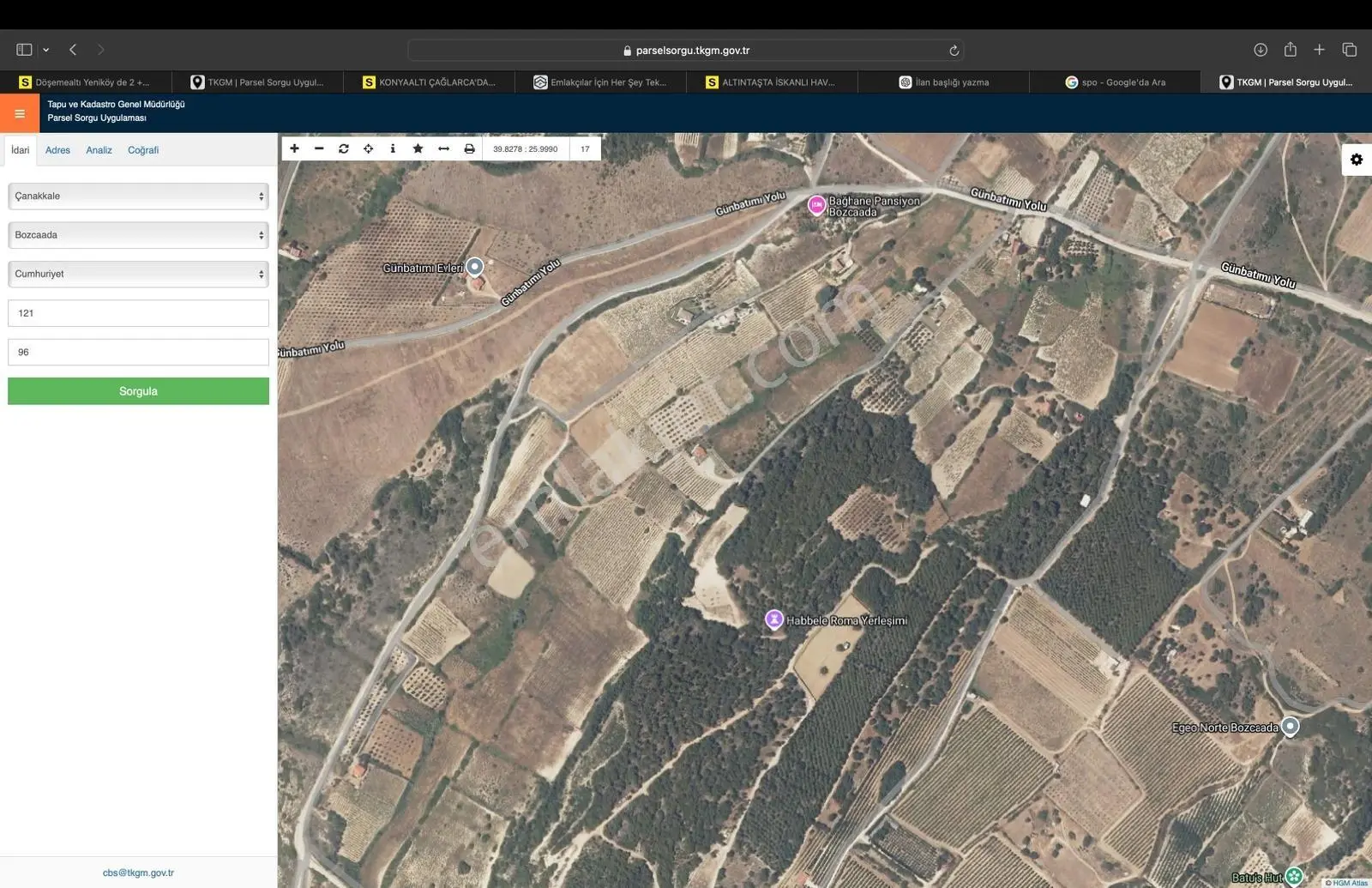This screenshot has width=1372, height=888.
Task: Click the green Sorgula button
Action: pos(138,391)
